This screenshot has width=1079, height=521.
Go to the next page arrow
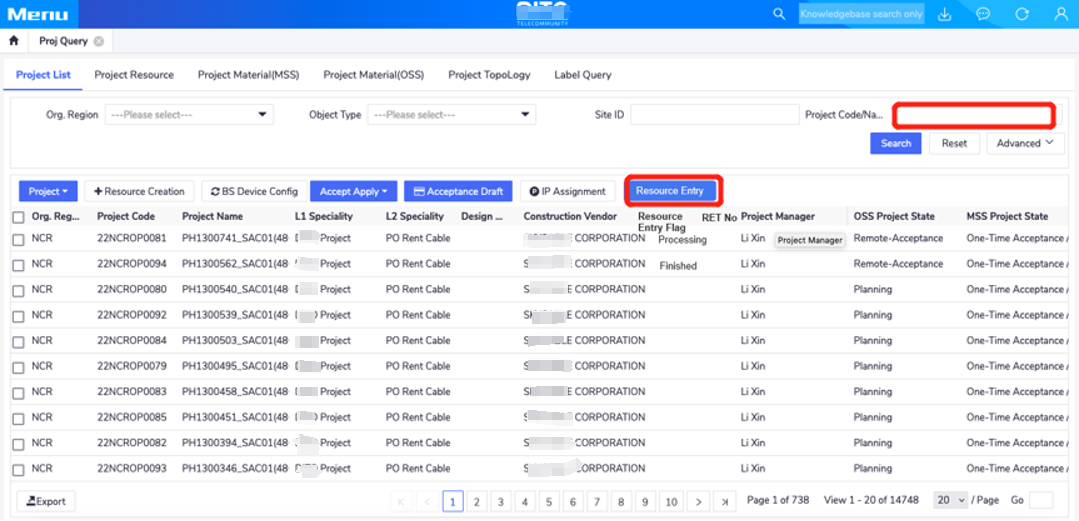tap(698, 502)
